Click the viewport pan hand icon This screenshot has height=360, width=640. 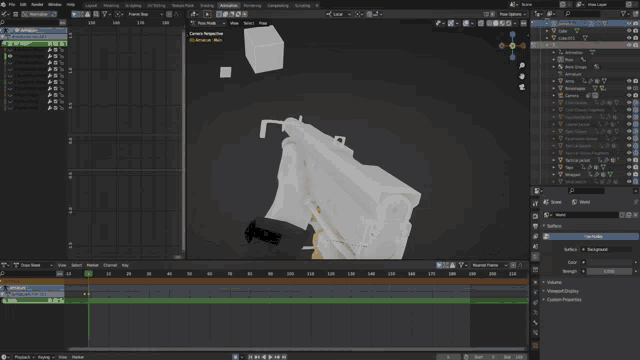pyautogui.click(x=522, y=76)
